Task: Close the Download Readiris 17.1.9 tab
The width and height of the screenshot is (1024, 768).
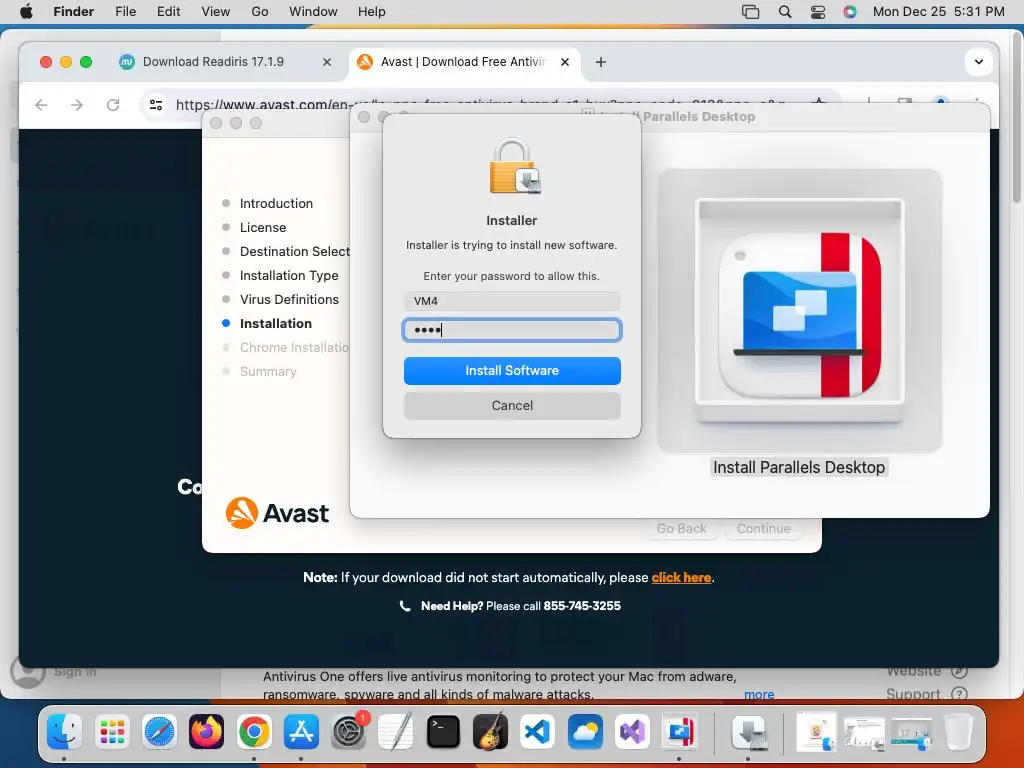Action: tap(327, 62)
